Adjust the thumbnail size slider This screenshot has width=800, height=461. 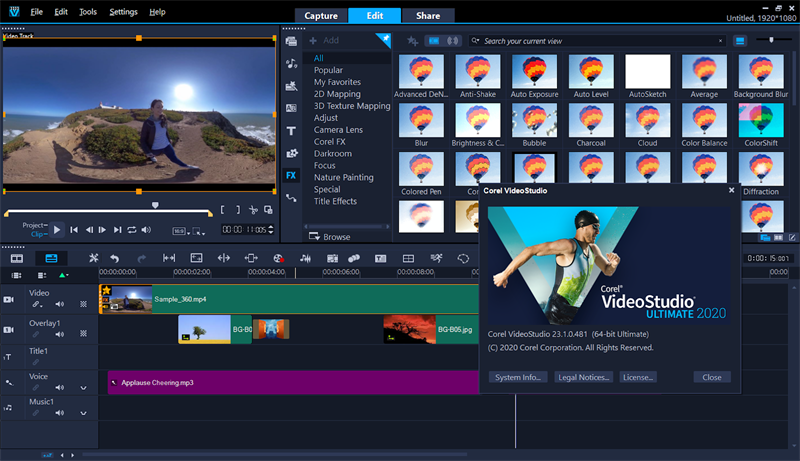(x=771, y=40)
